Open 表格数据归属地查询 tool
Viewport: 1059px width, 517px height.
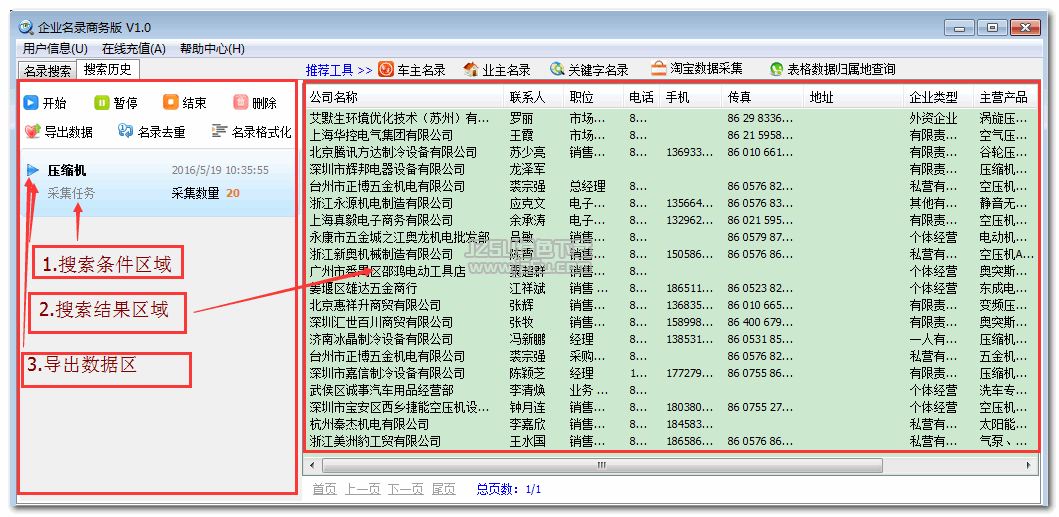click(832, 70)
